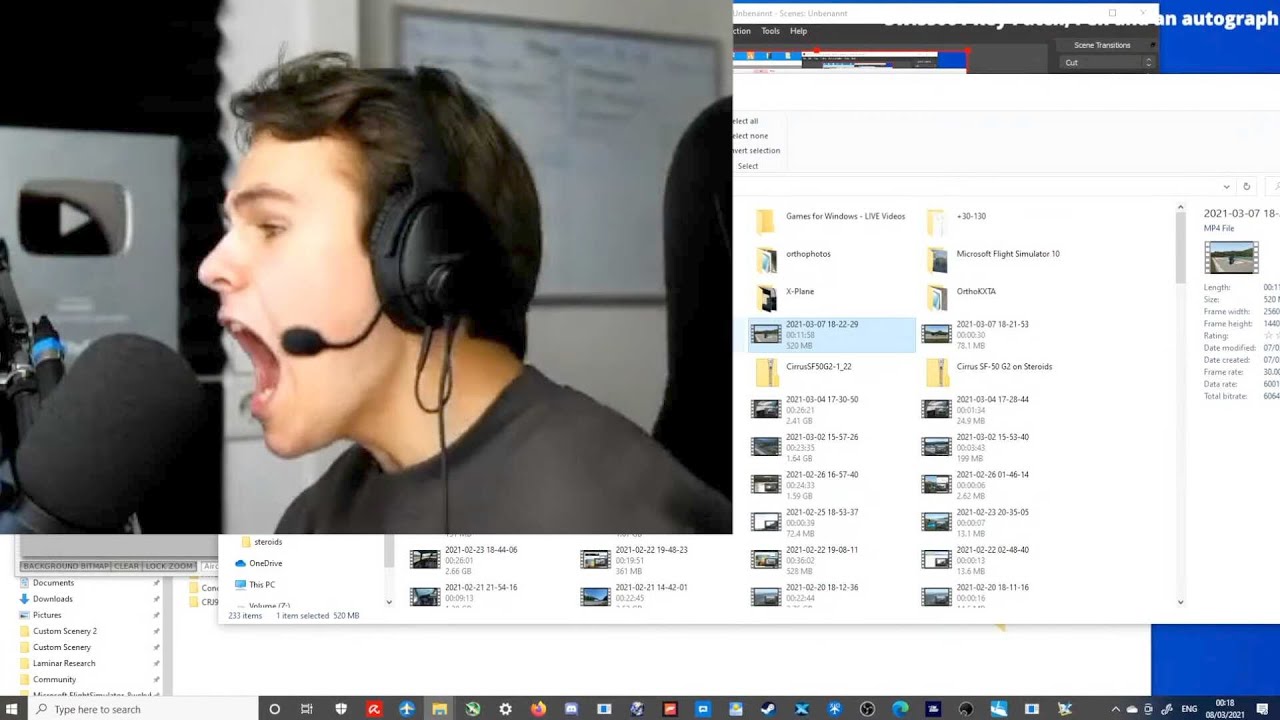The height and width of the screenshot is (720, 1280).
Task: Click Select all in the ribbon
Action: (x=745, y=121)
